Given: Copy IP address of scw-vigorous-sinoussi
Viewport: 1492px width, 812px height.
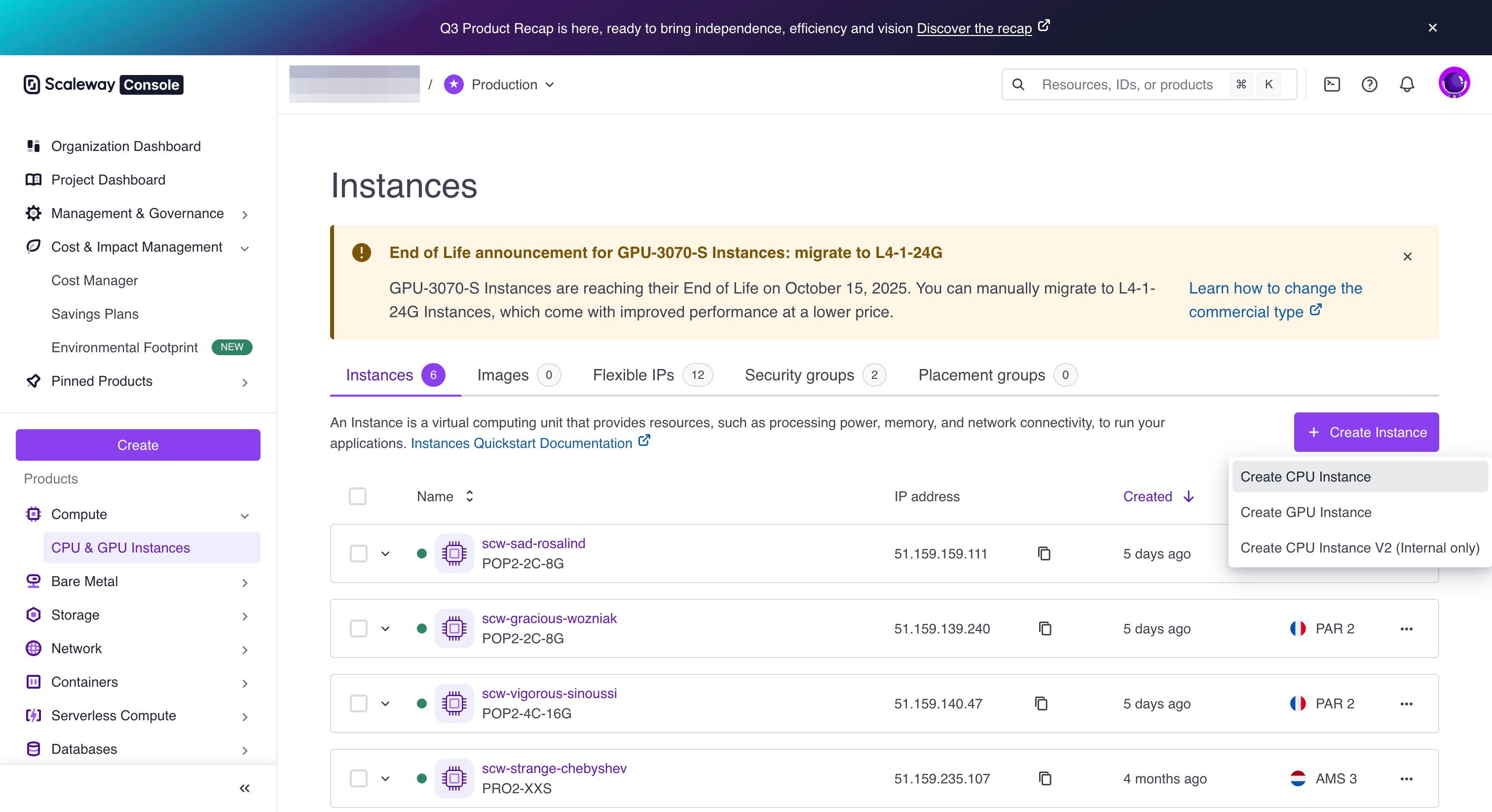Looking at the screenshot, I should (x=1042, y=703).
